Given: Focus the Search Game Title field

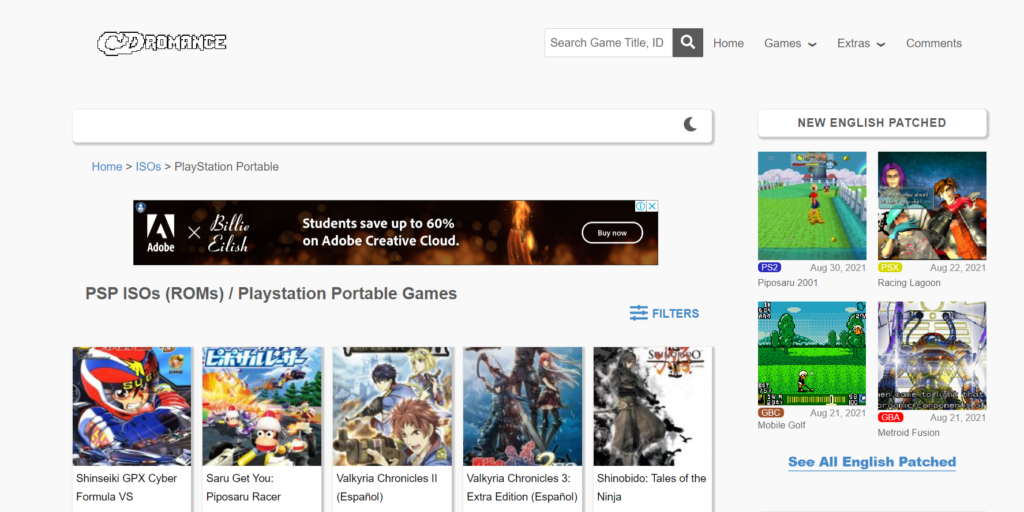Looking at the screenshot, I should (x=609, y=42).
